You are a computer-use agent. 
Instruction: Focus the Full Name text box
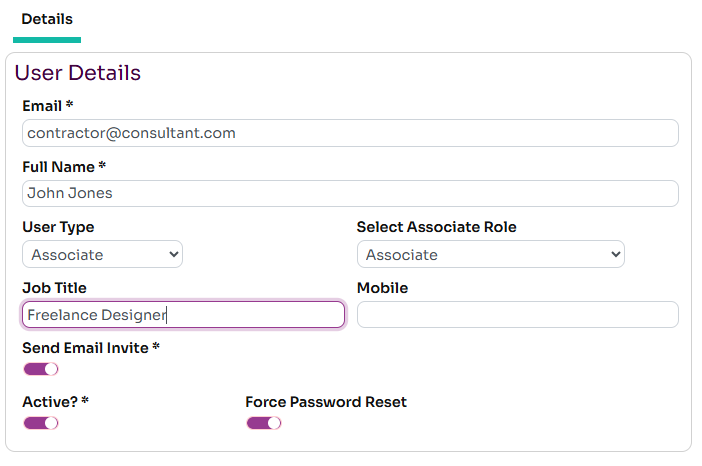click(x=350, y=193)
